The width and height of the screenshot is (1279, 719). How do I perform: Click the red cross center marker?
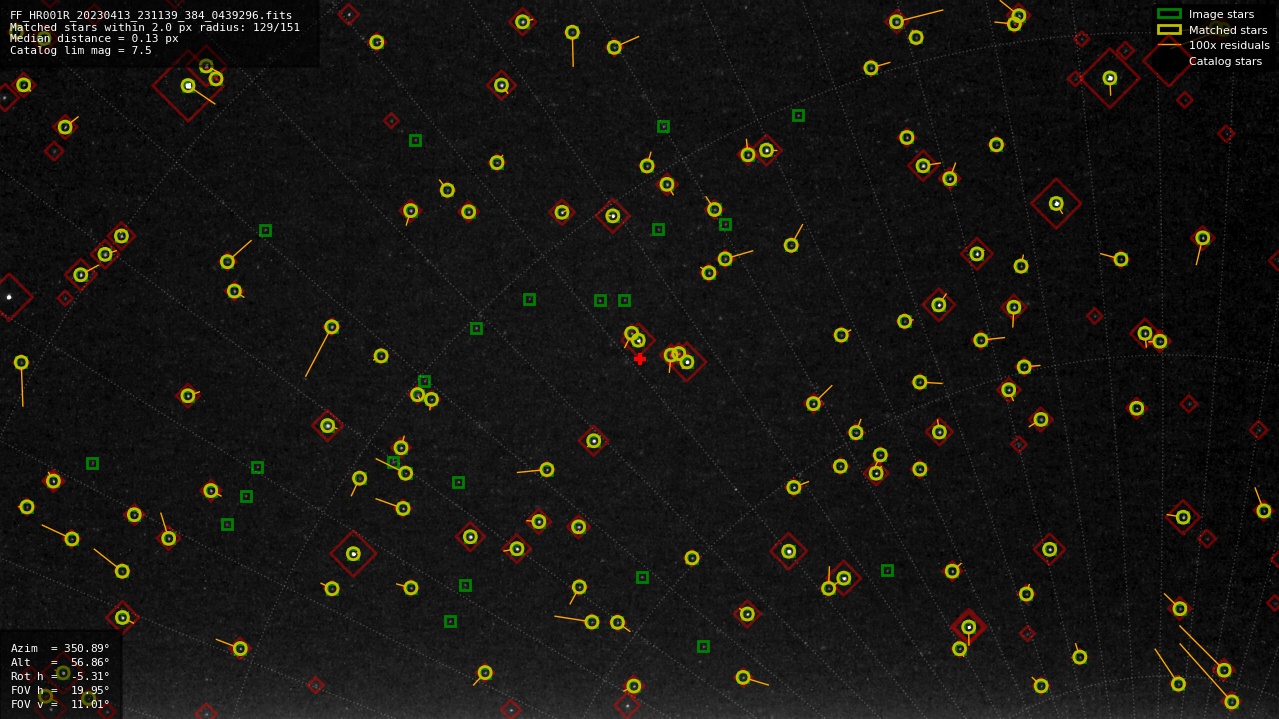640,358
